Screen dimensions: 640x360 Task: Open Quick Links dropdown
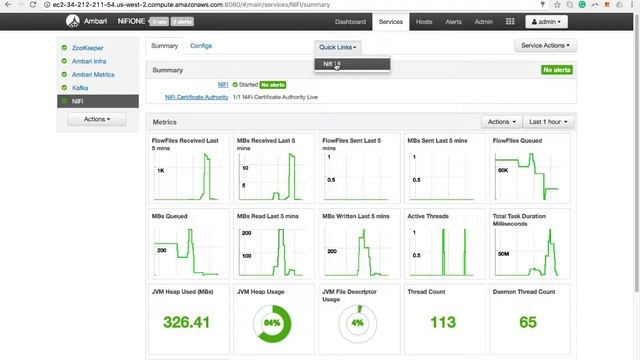pos(338,47)
